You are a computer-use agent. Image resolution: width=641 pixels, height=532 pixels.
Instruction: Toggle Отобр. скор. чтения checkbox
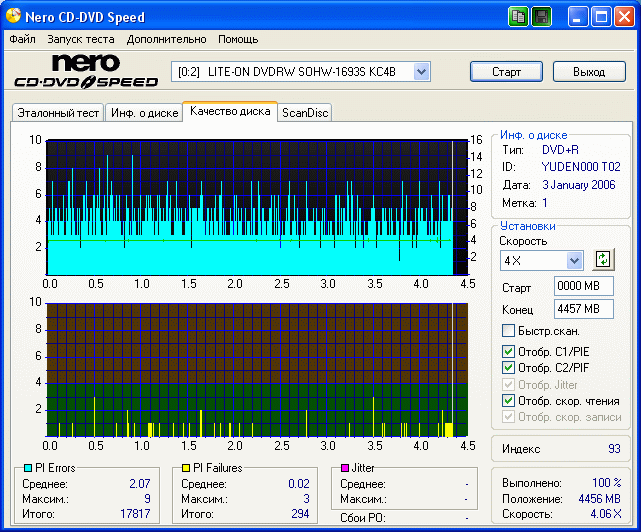tap(508, 400)
